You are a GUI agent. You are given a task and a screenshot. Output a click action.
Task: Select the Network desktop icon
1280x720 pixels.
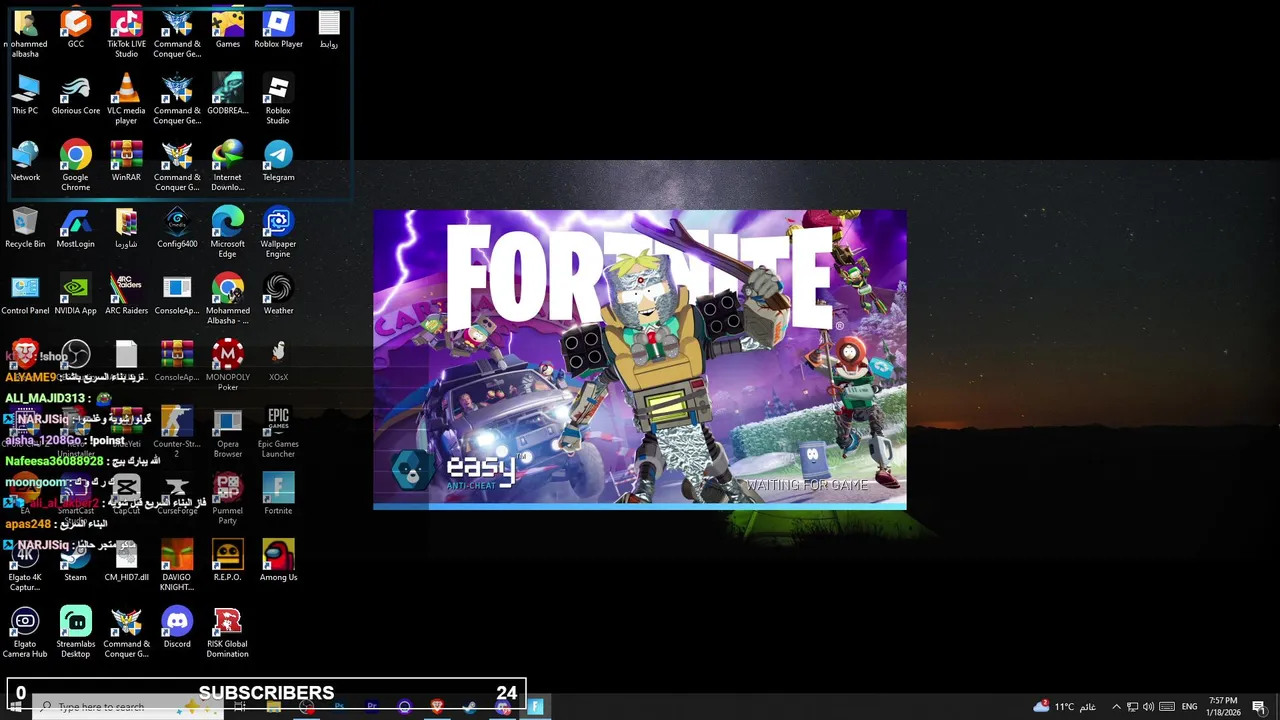pos(25,162)
